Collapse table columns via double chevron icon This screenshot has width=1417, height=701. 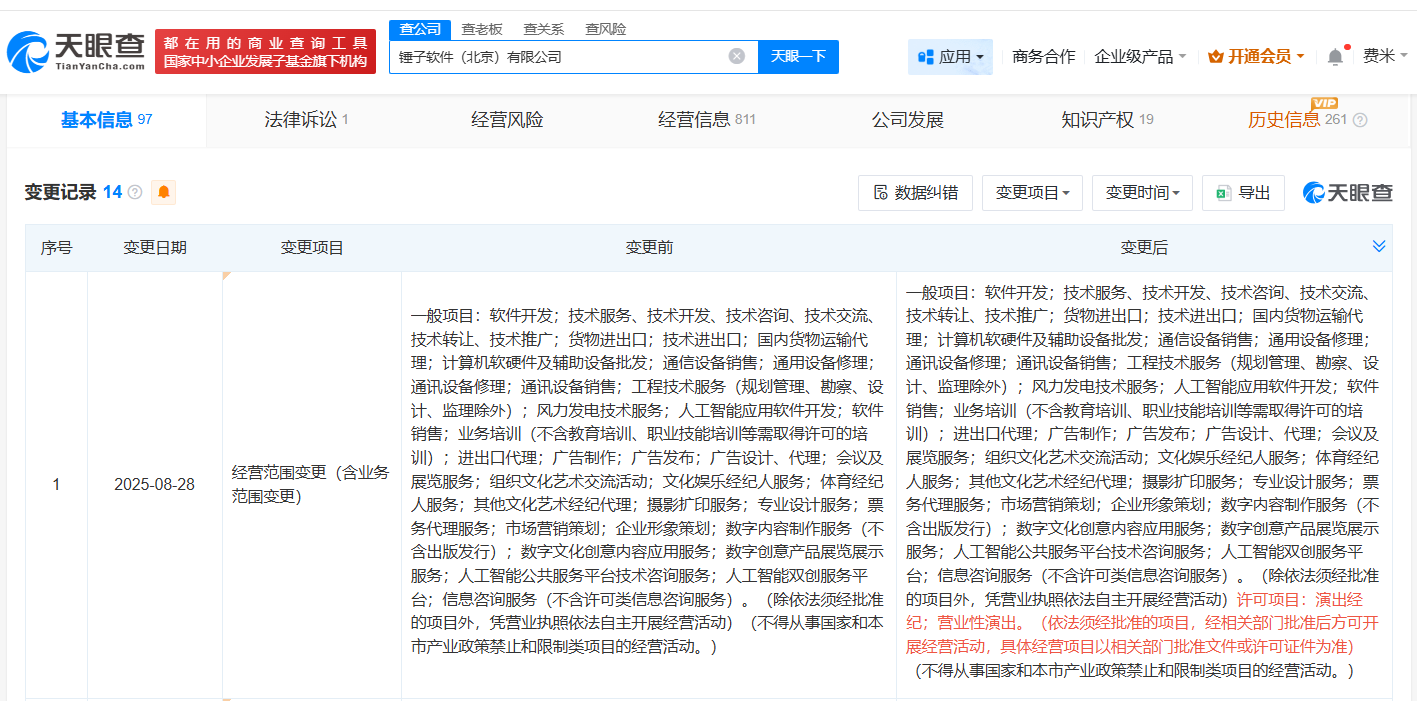(1379, 245)
